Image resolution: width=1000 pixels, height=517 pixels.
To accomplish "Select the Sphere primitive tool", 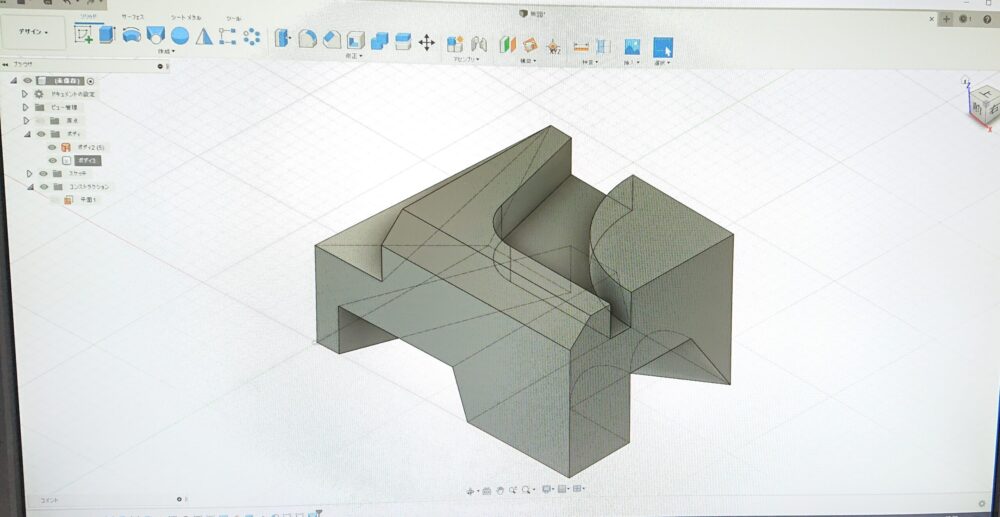I will point(180,36).
